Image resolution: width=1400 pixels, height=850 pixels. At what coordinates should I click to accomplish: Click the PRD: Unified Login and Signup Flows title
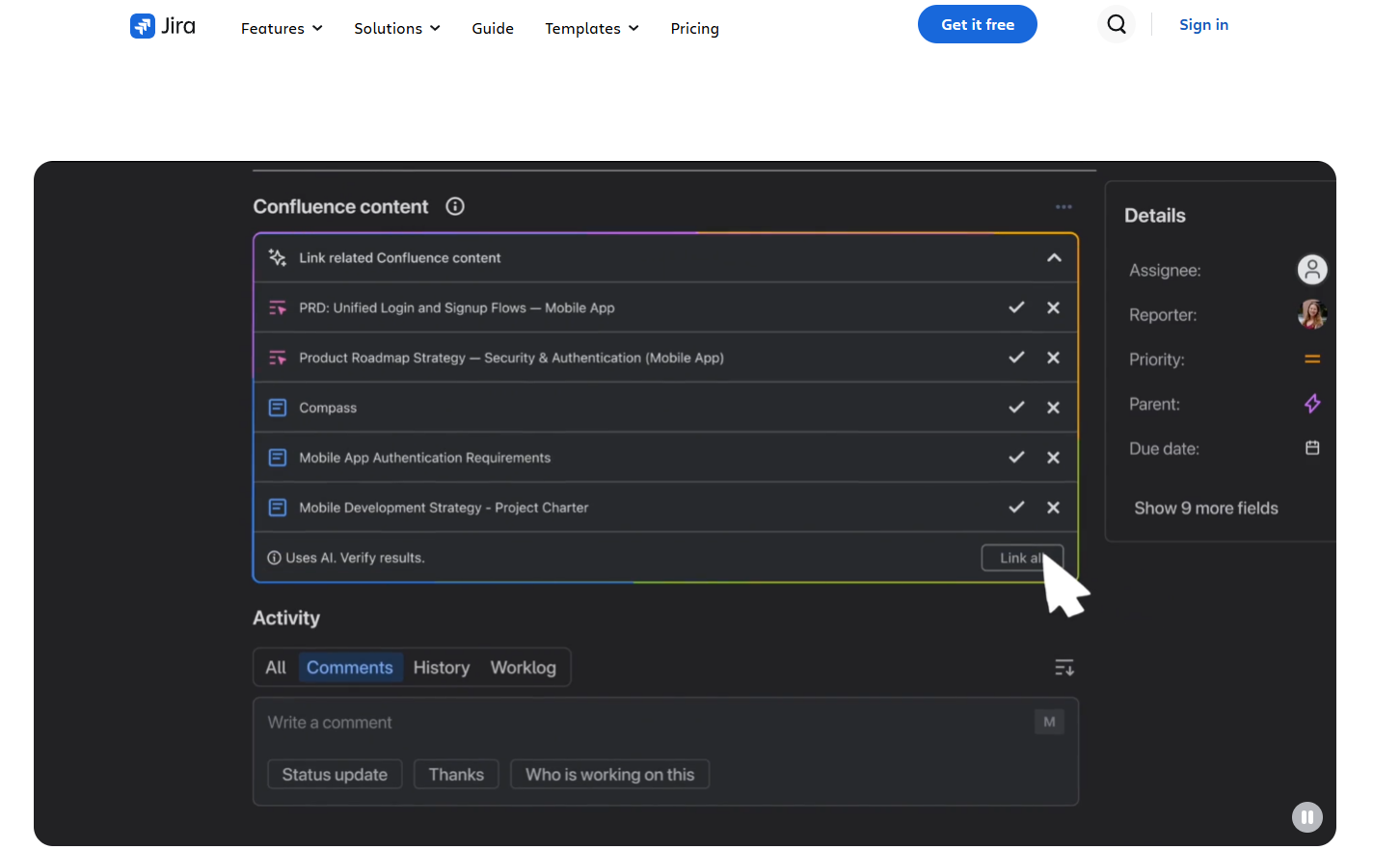[457, 307]
